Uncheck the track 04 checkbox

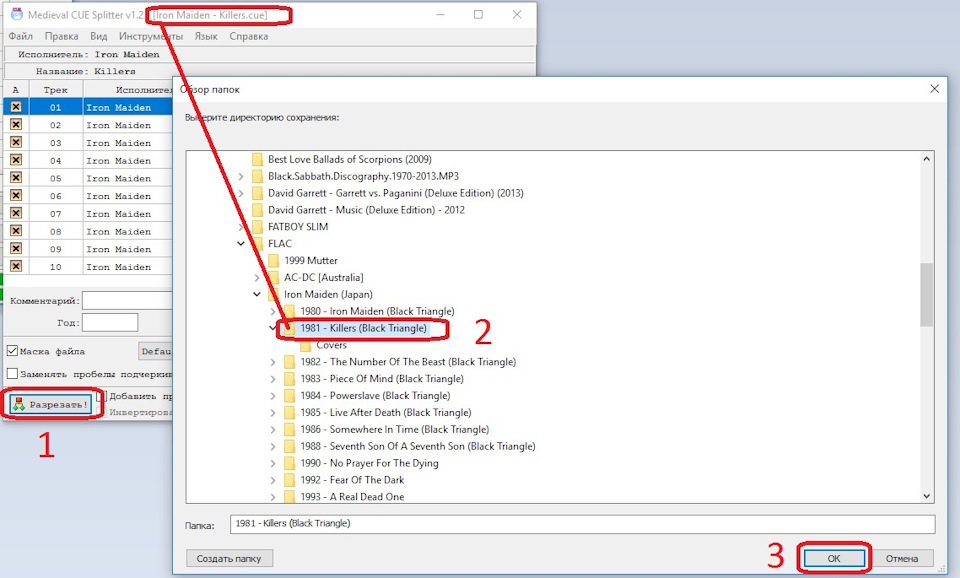click(16, 160)
